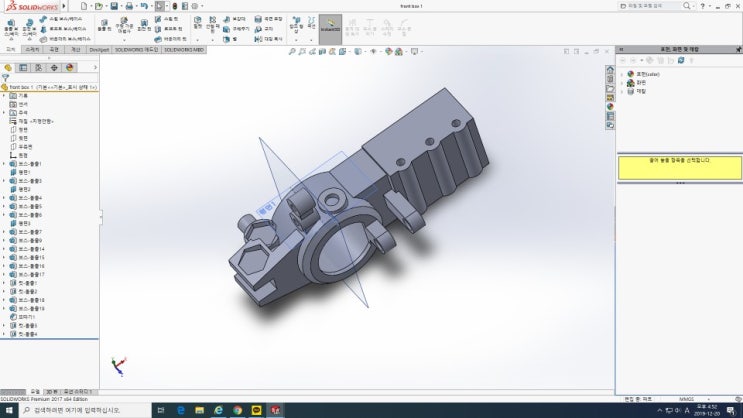Click the MMGS unit system in status bar
The width and height of the screenshot is (743, 418).
pyautogui.click(x=687, y=400)
